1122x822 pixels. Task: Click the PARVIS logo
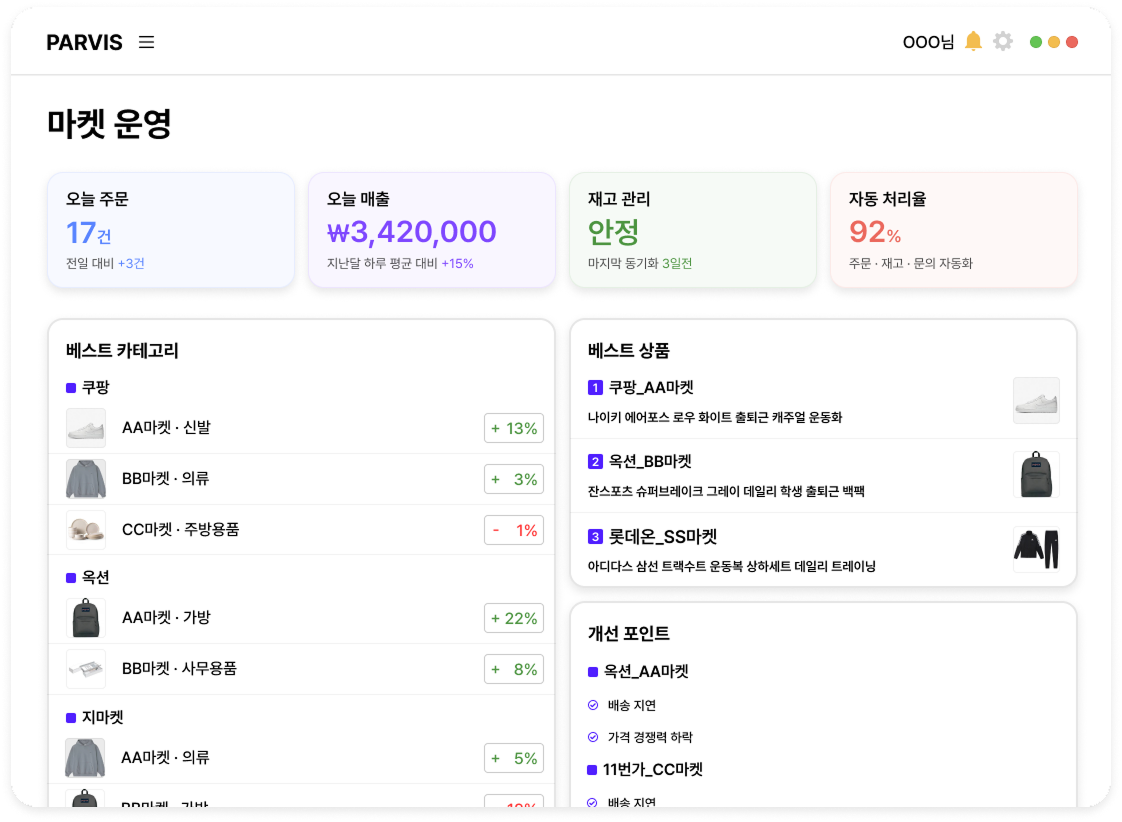coord(84,42)
